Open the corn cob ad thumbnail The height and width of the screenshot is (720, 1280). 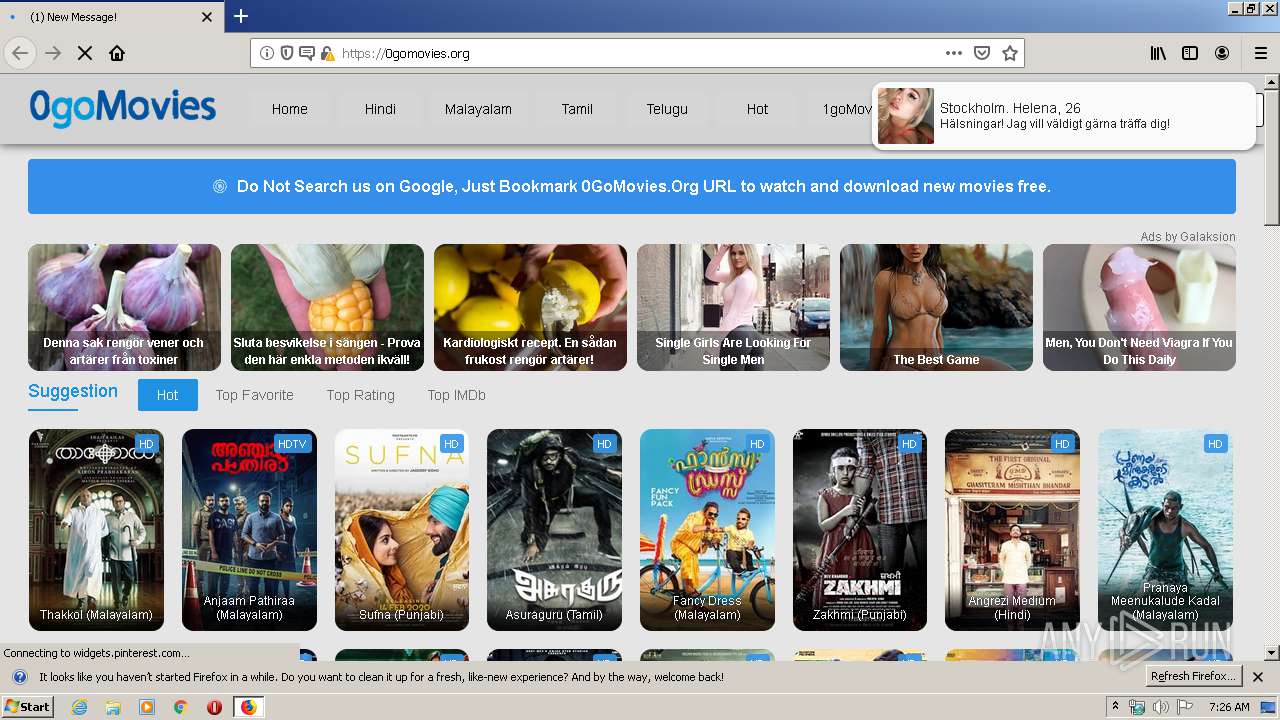[x=327, y=307]
